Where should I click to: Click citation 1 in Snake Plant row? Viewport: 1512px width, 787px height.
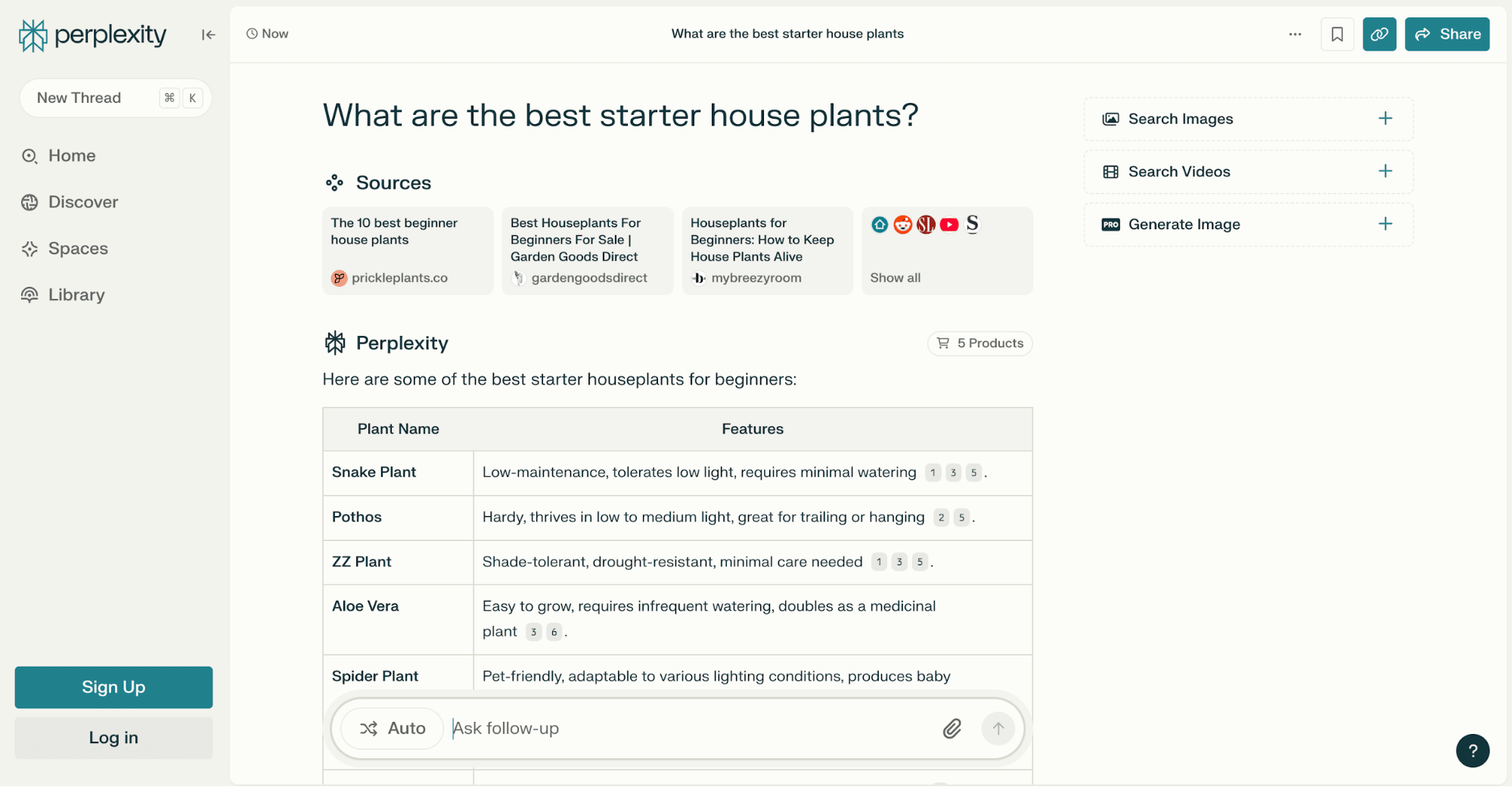tap(933, 473)
